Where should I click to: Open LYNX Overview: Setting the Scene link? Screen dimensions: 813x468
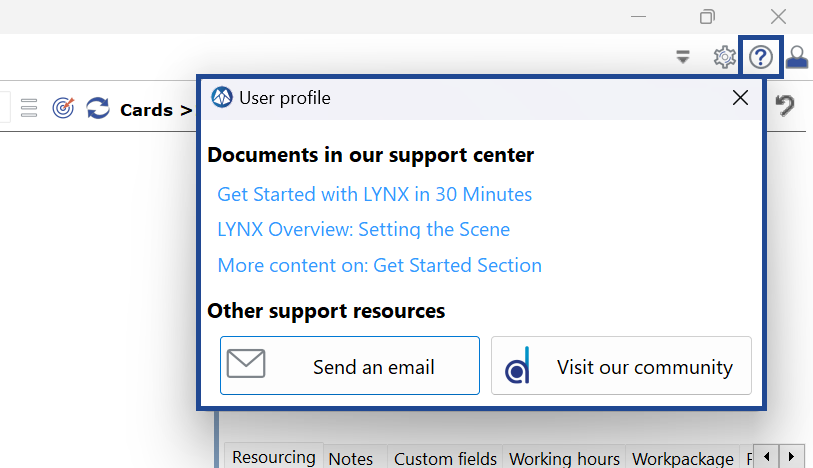[x=363, y=230]
